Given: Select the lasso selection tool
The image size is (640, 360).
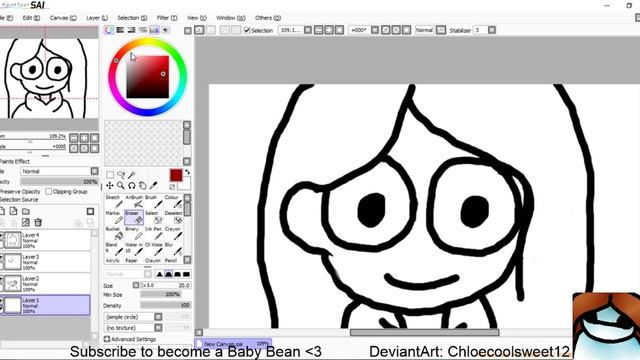Looking at the screenshot, I should pos(121,175).
